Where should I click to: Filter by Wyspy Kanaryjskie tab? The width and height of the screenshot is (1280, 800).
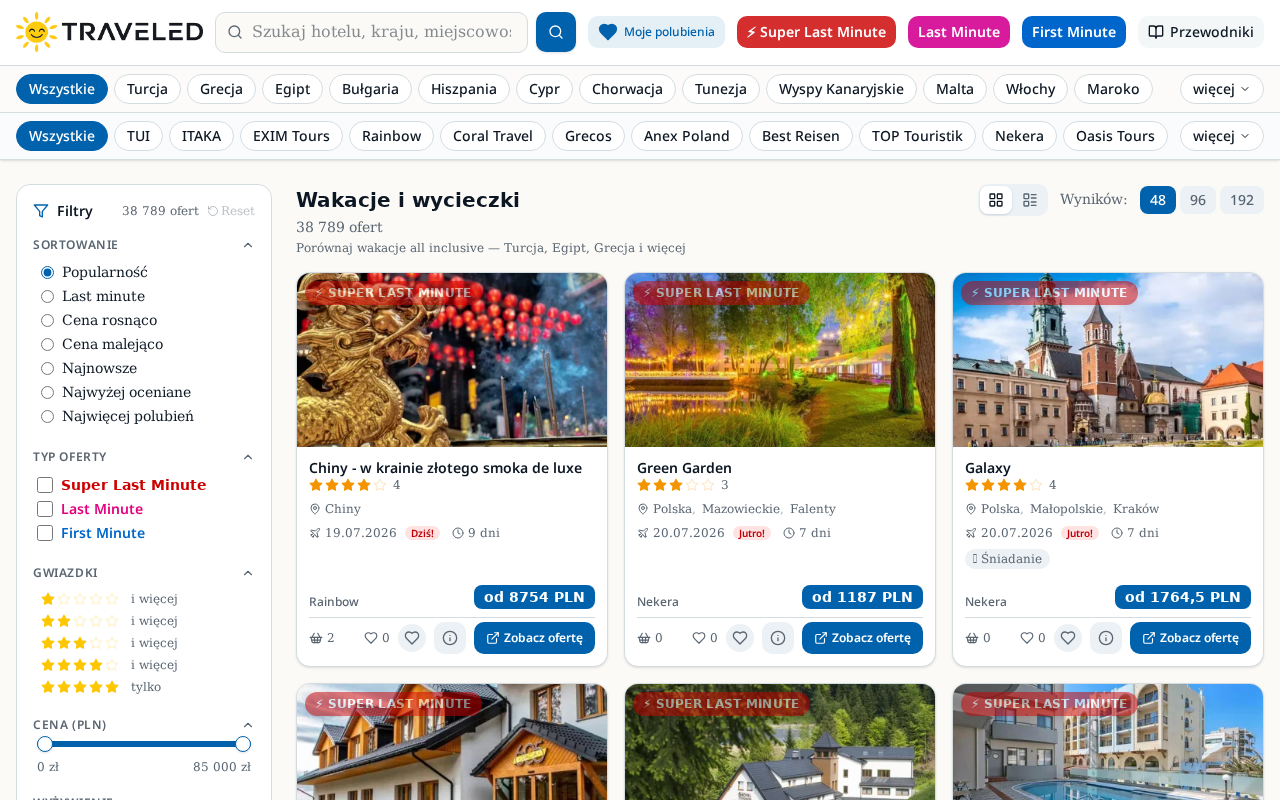click(x=841, y=89)
